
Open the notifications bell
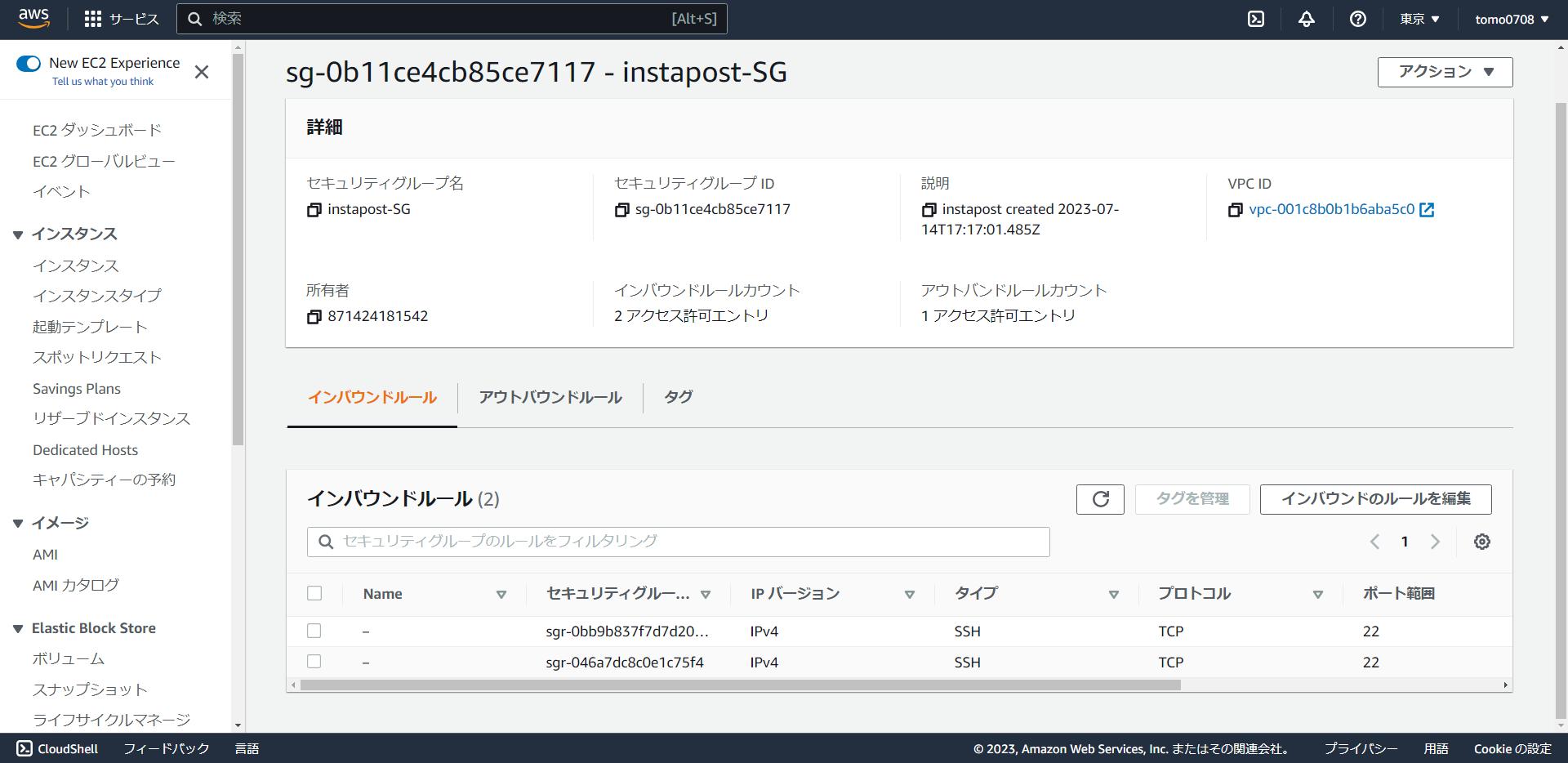[1306, 18]
